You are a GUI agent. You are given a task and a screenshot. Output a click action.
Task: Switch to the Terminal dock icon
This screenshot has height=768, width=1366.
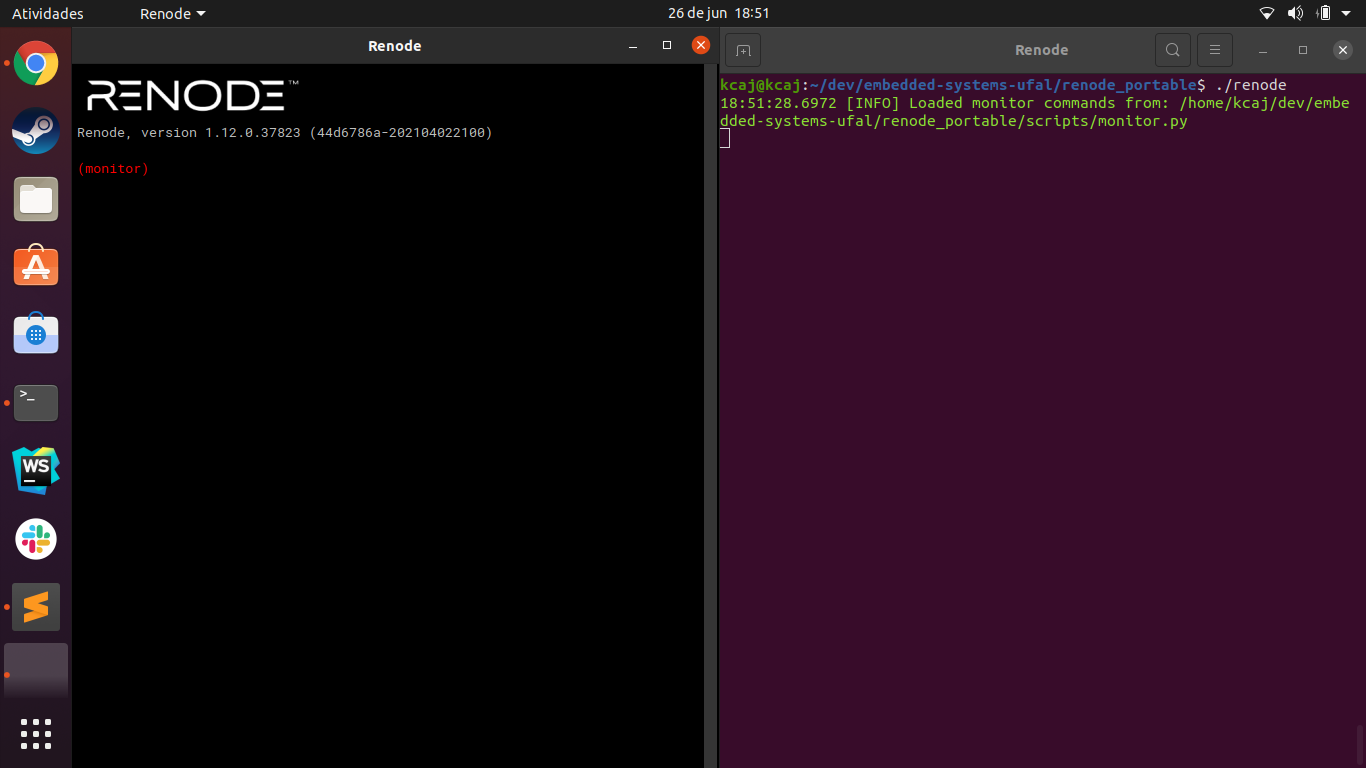click(36, 403)
